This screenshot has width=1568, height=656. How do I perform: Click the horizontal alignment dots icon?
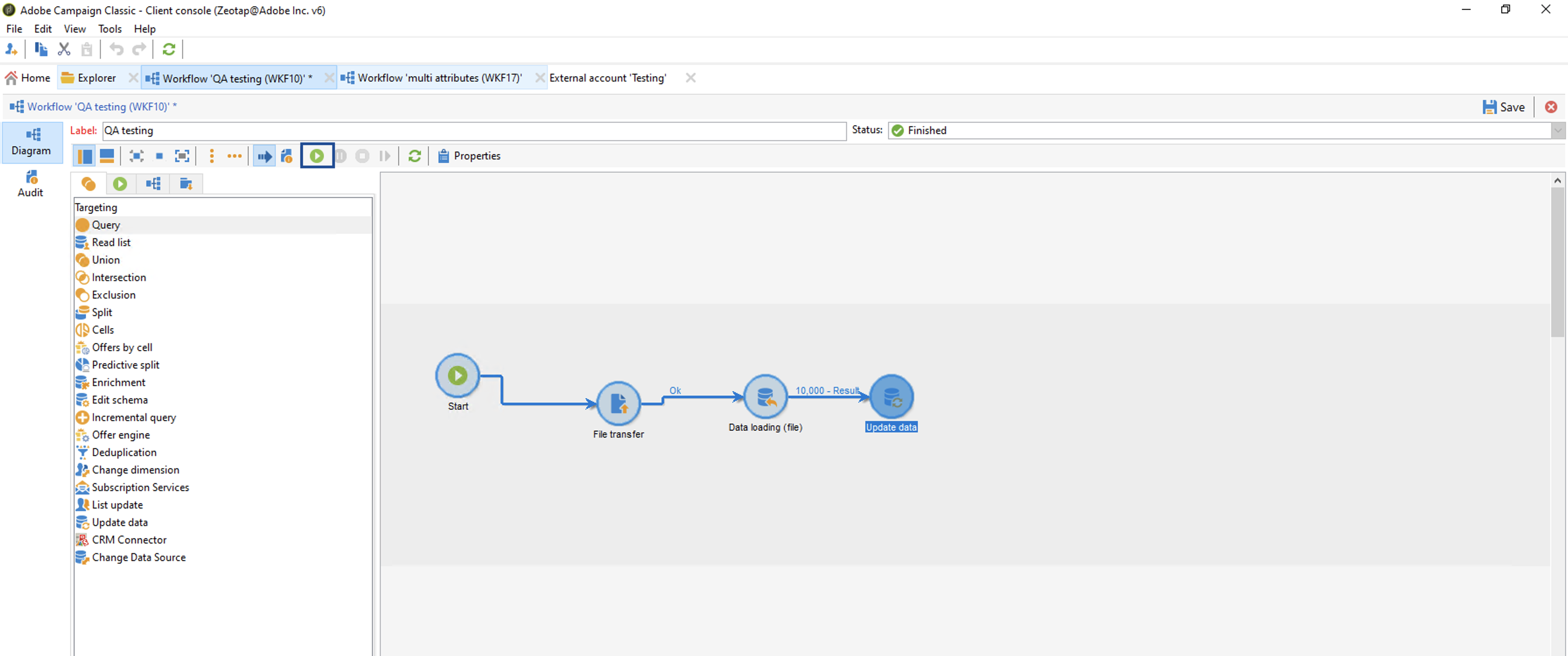pos(234,156)
